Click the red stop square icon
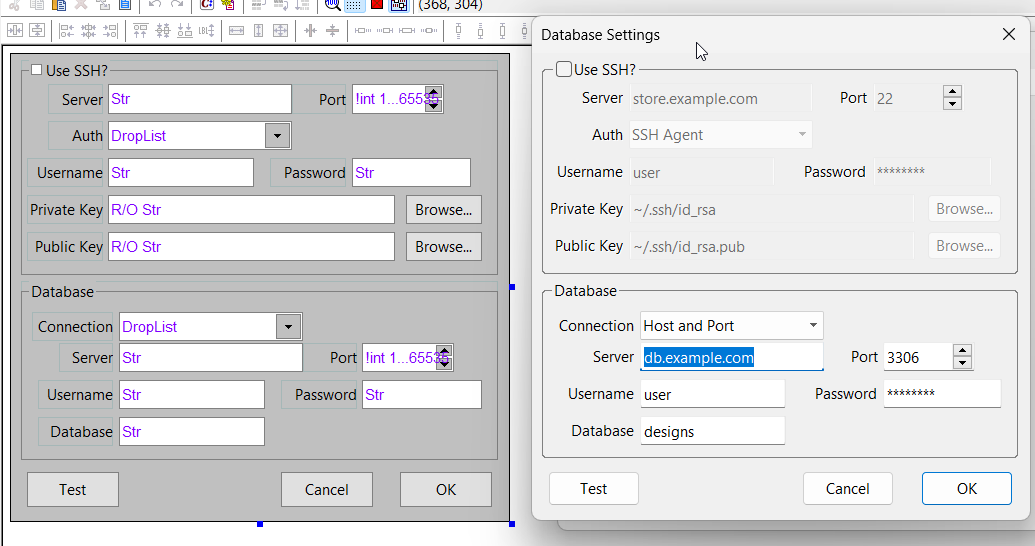Screen dimensions: 1035x546 pos(377,4)
